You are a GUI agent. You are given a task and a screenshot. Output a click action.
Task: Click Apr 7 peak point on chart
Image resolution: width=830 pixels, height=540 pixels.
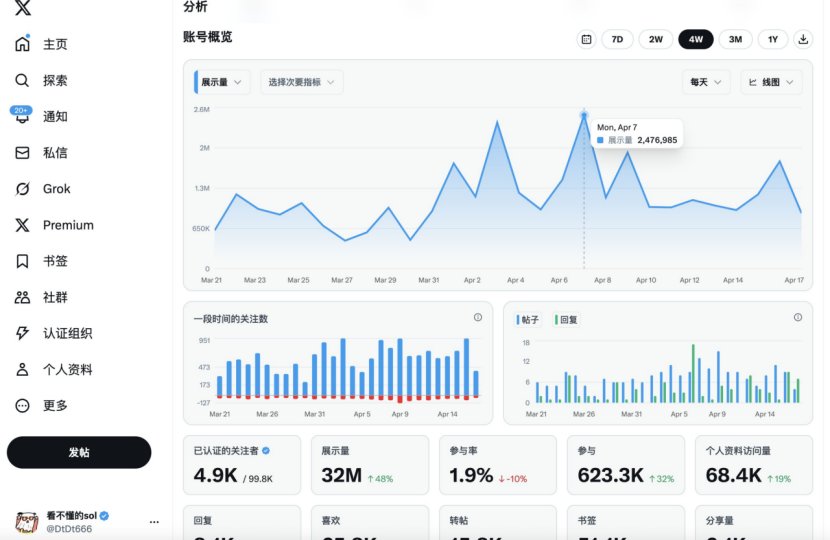[x=584, y=115]
